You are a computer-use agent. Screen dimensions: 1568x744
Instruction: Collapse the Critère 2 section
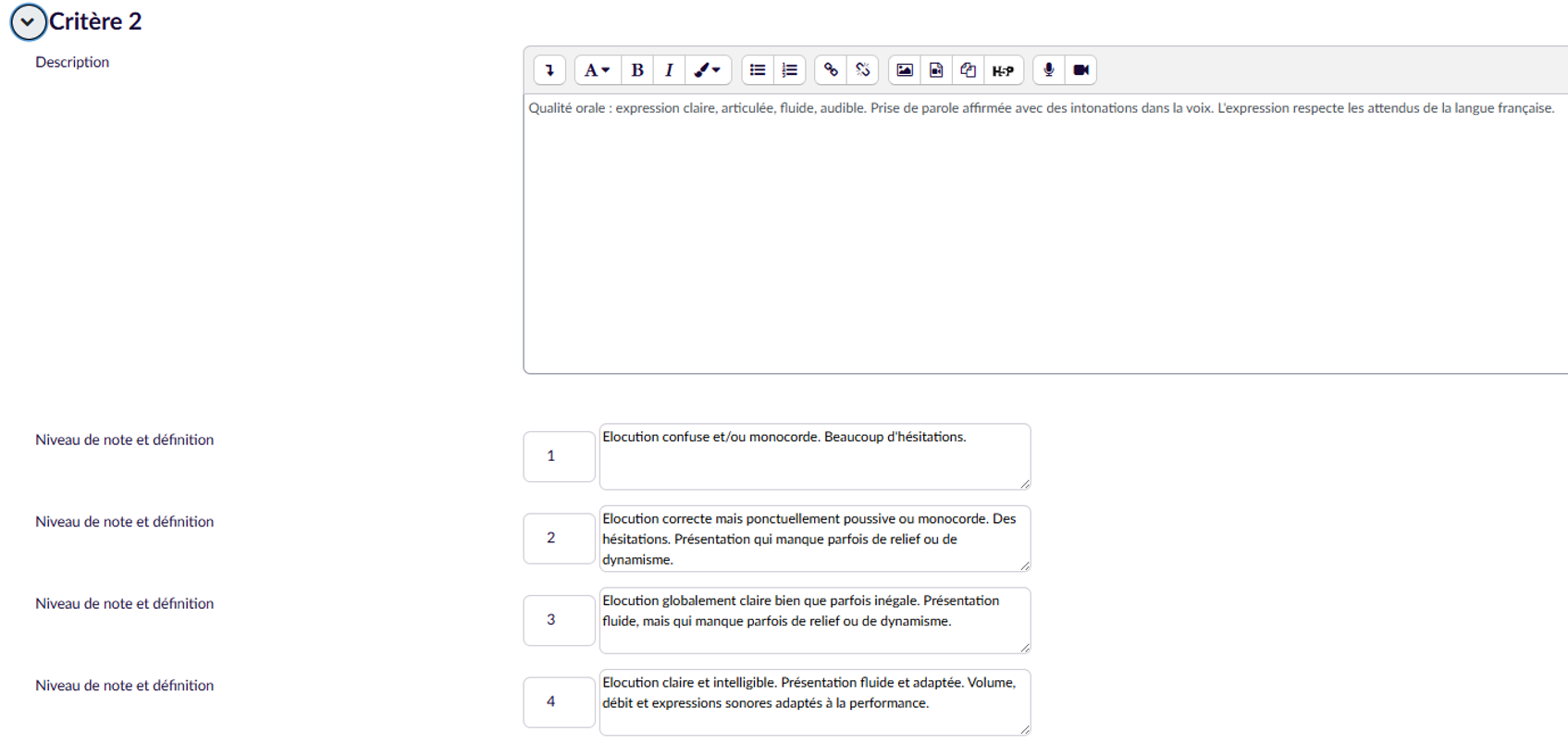click(28, 22)
